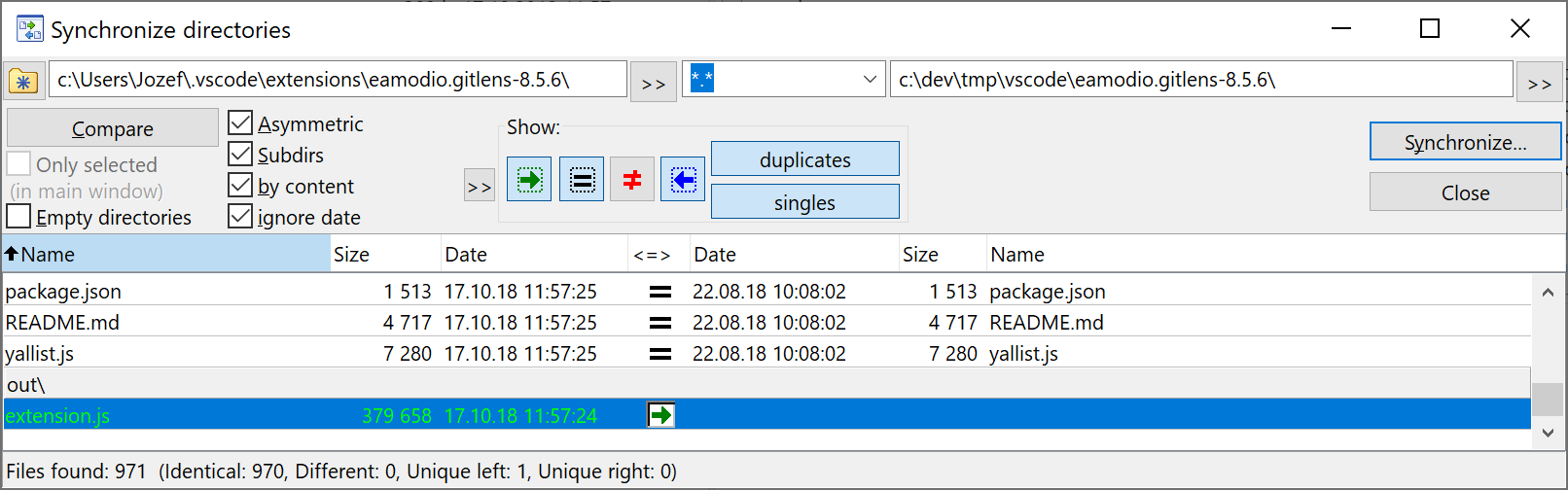Click right-side yallist.js name

pos(1024,354)
